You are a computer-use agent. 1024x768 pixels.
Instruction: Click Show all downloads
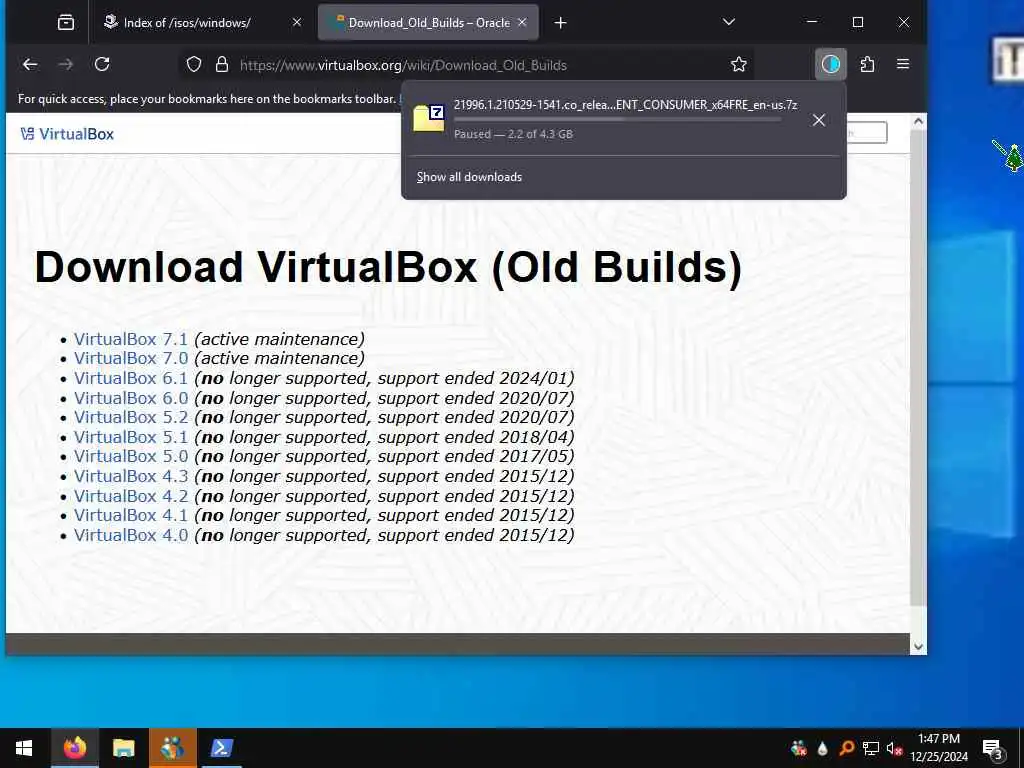(469, 177)
